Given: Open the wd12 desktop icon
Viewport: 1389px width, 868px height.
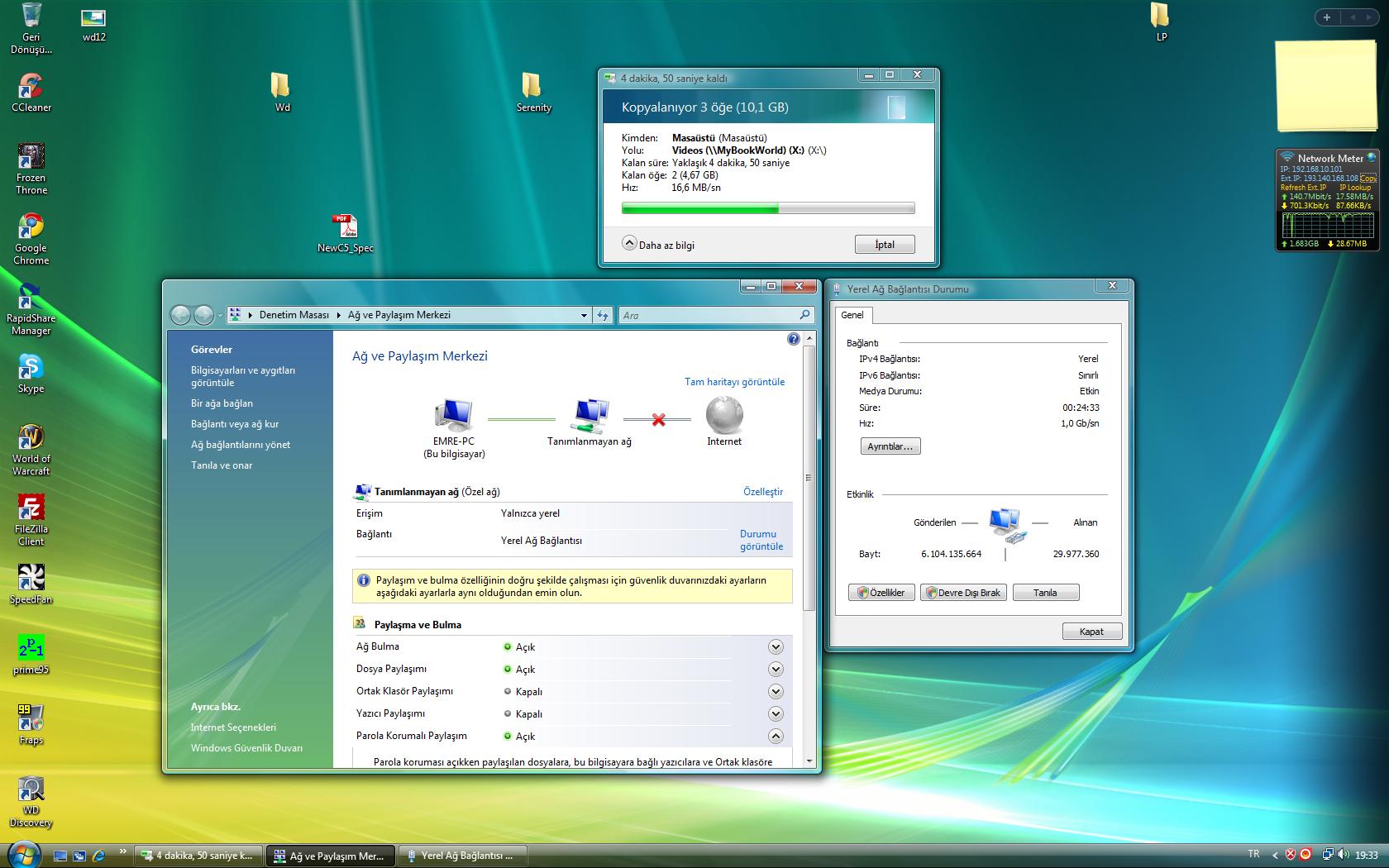Looking at the screenshot, I should (x=93, y=24).
